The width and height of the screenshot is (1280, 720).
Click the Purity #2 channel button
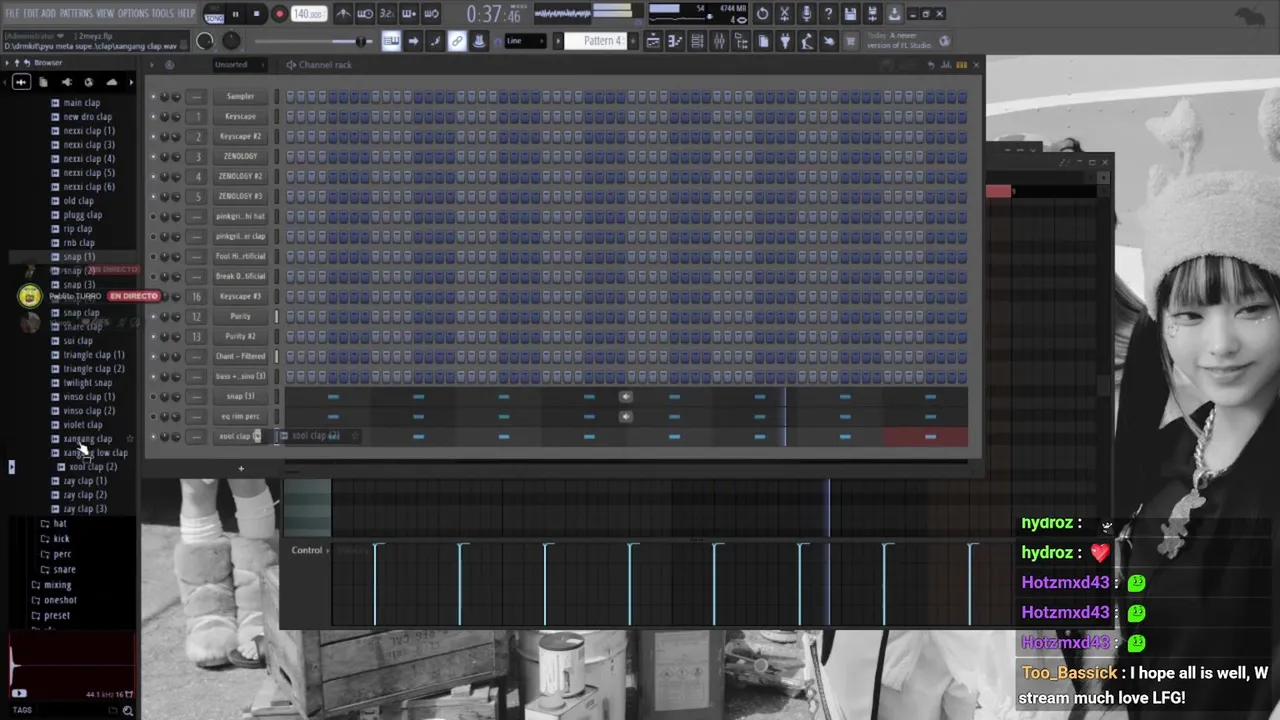click(x=240, y=336)
